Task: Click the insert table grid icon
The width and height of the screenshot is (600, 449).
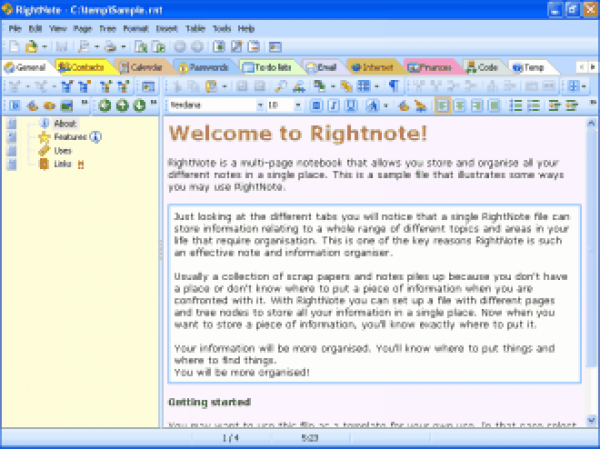Action: point(364,87)
